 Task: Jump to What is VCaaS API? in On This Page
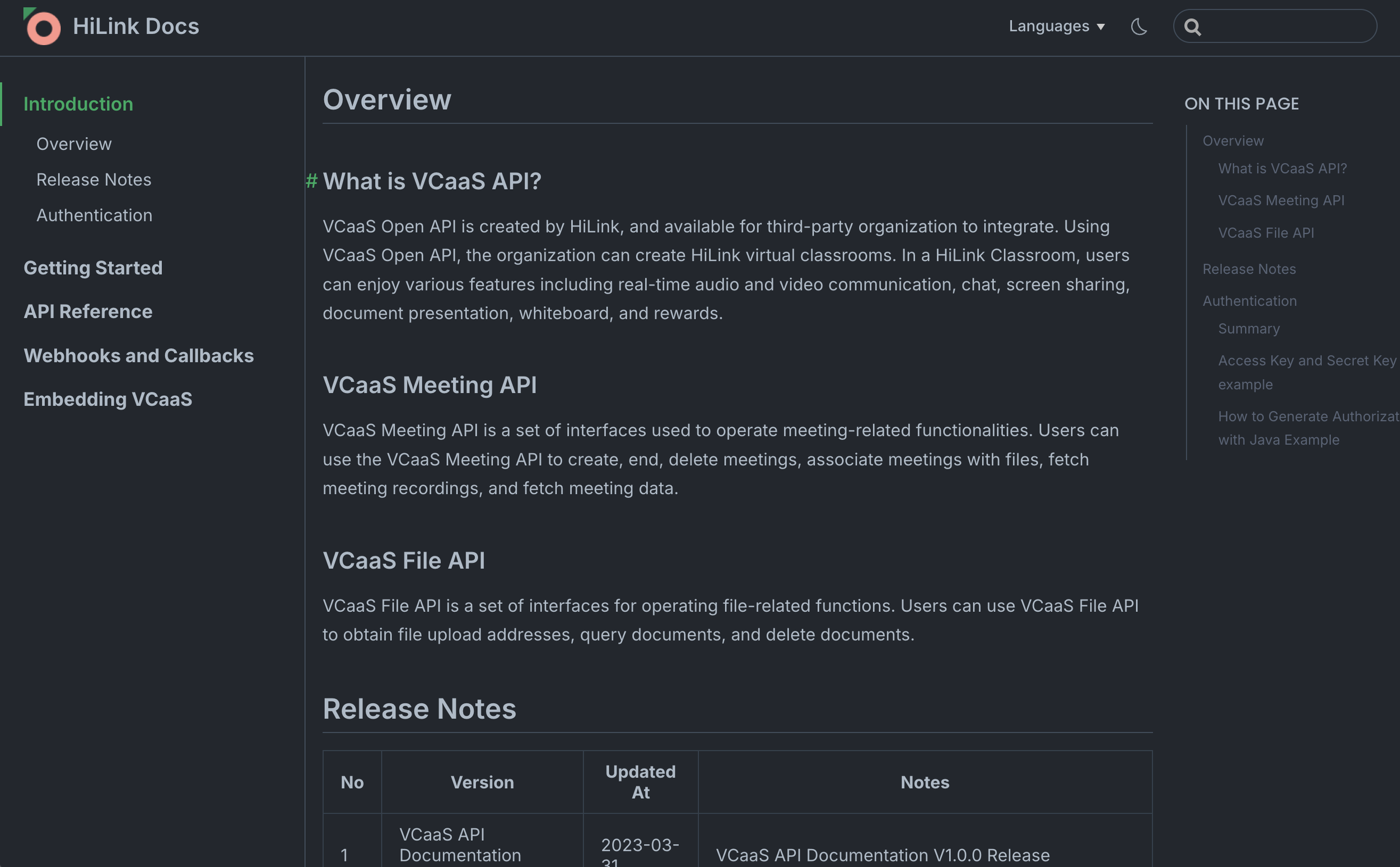1282,168
